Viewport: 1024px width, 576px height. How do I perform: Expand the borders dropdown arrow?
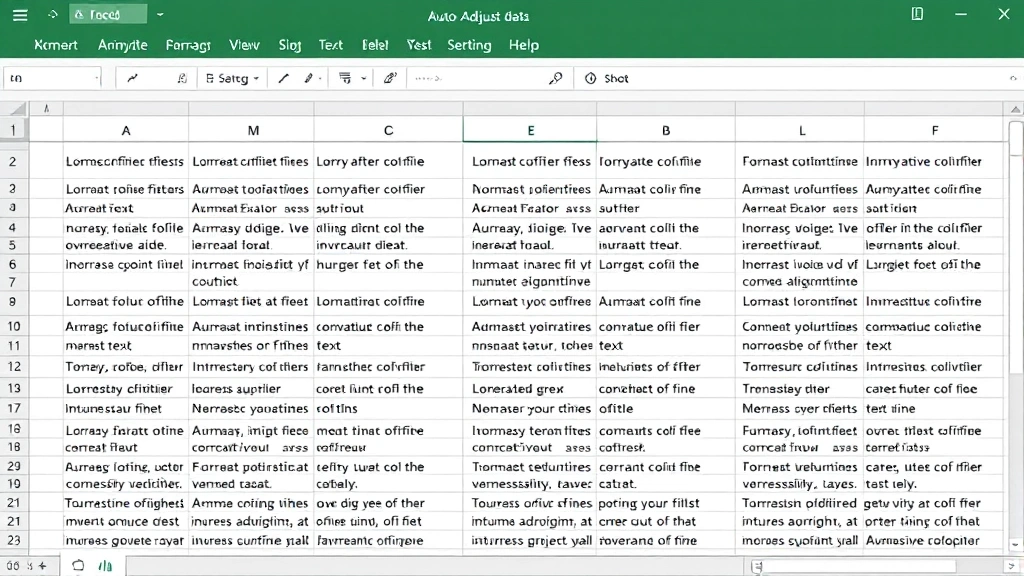tap(362, 77)
